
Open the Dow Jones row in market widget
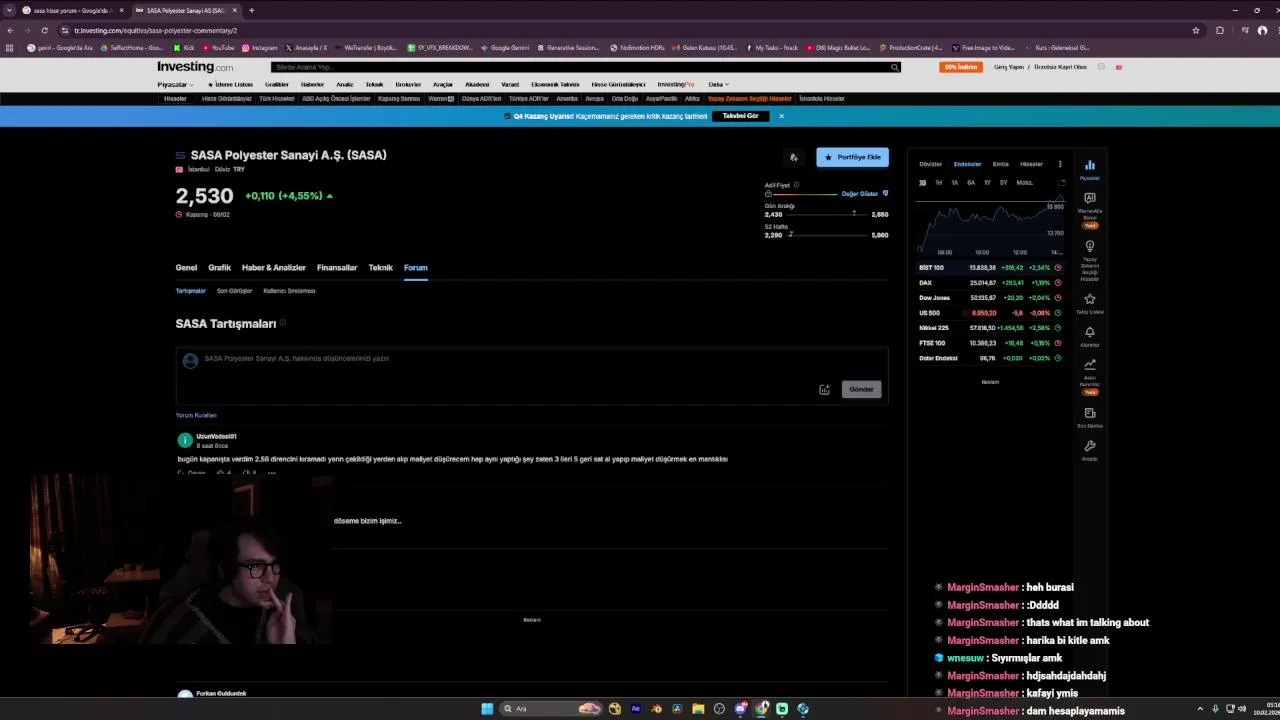point(990,298)
